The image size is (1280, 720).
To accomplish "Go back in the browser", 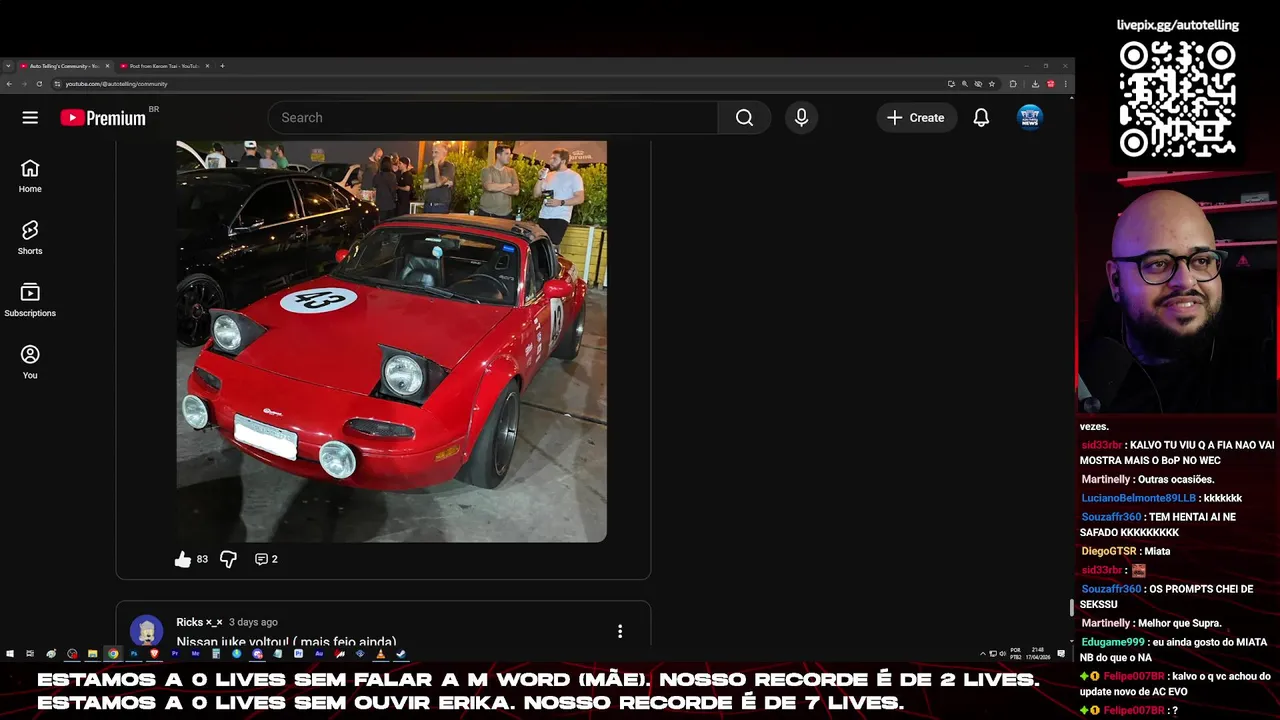I will pyautogui.click(x=9, y=84).
